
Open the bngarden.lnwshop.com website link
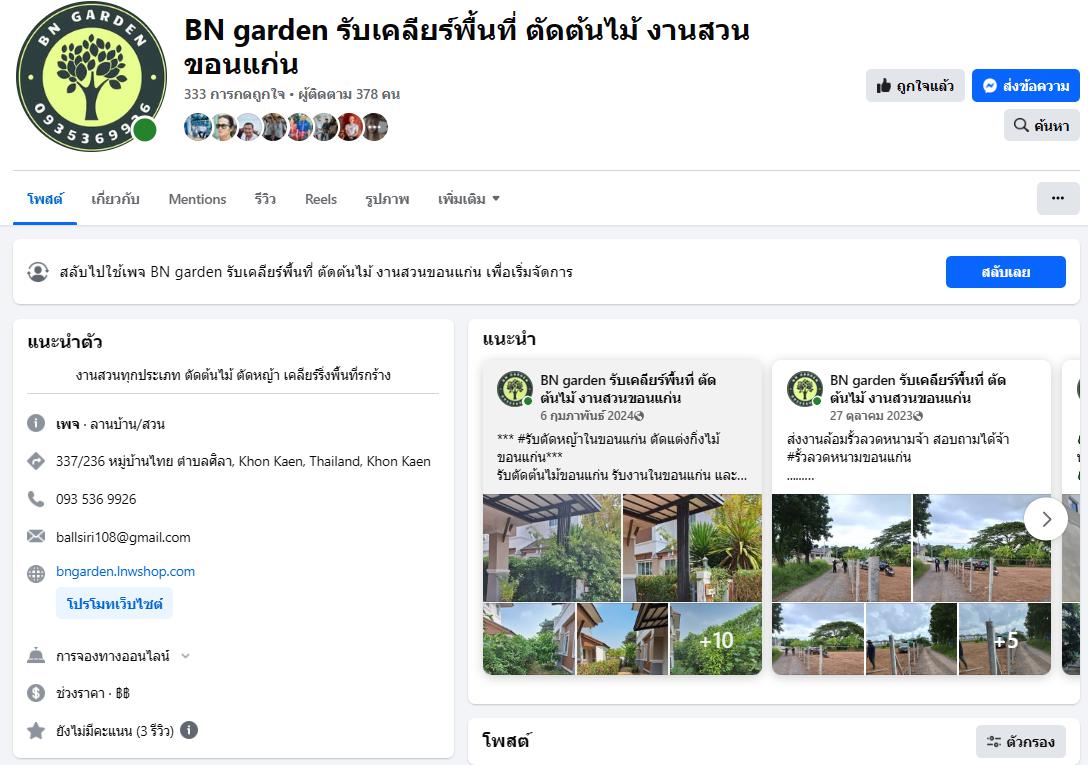point(125,572)
